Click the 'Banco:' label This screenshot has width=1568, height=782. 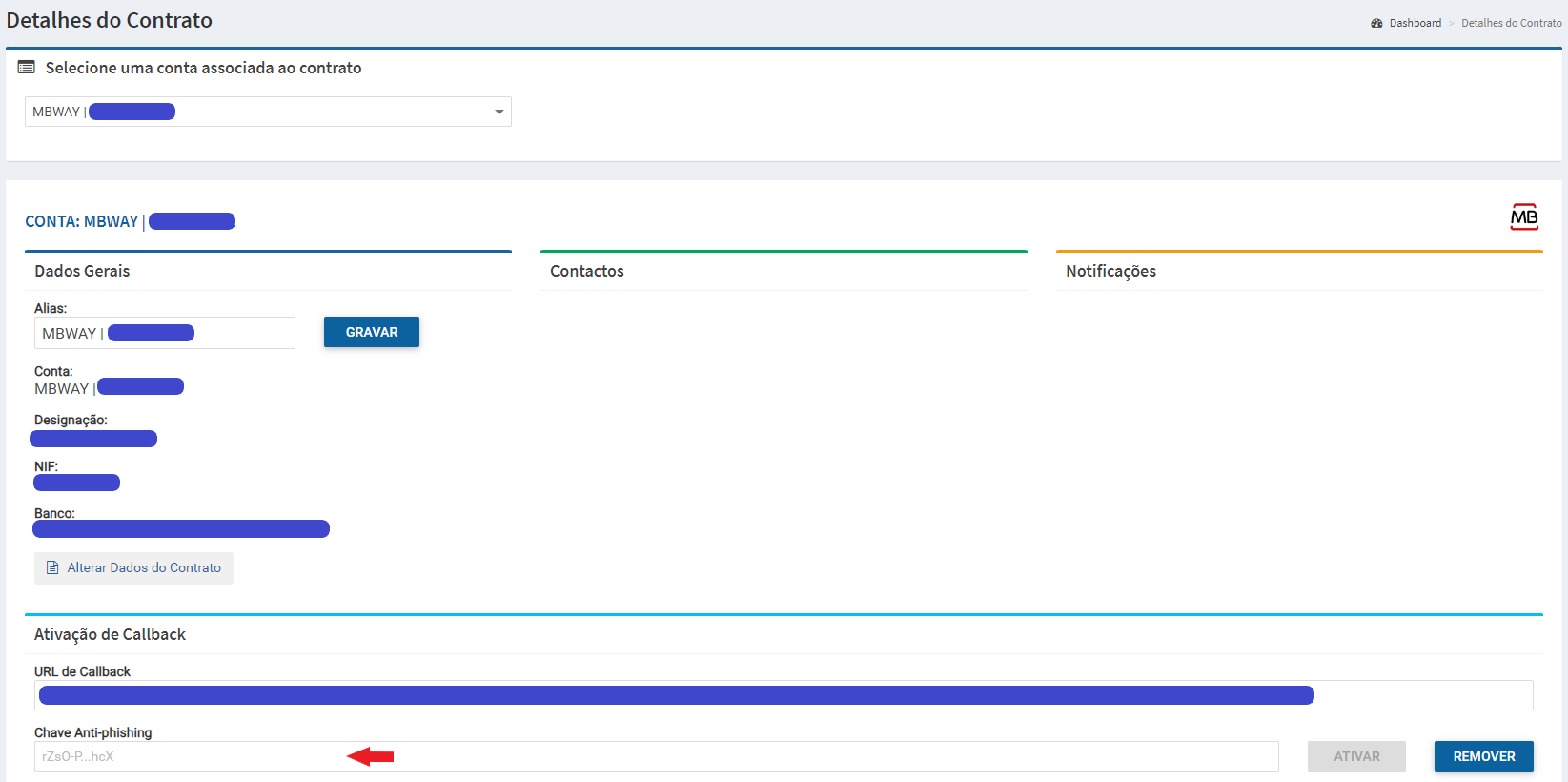pos(54,513)
